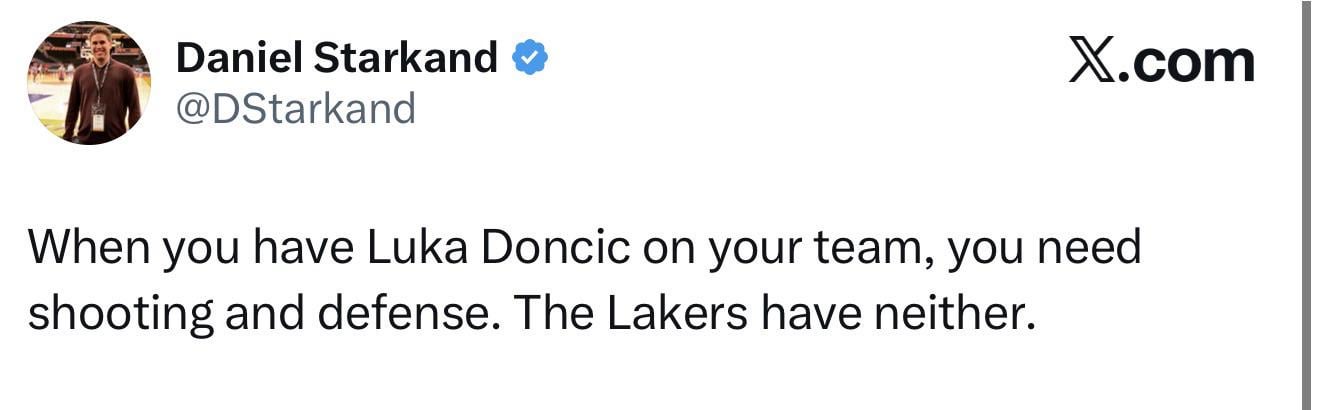Click the word "shooting" in the tweet
1320x410 pixels.
tap(120, 316)
